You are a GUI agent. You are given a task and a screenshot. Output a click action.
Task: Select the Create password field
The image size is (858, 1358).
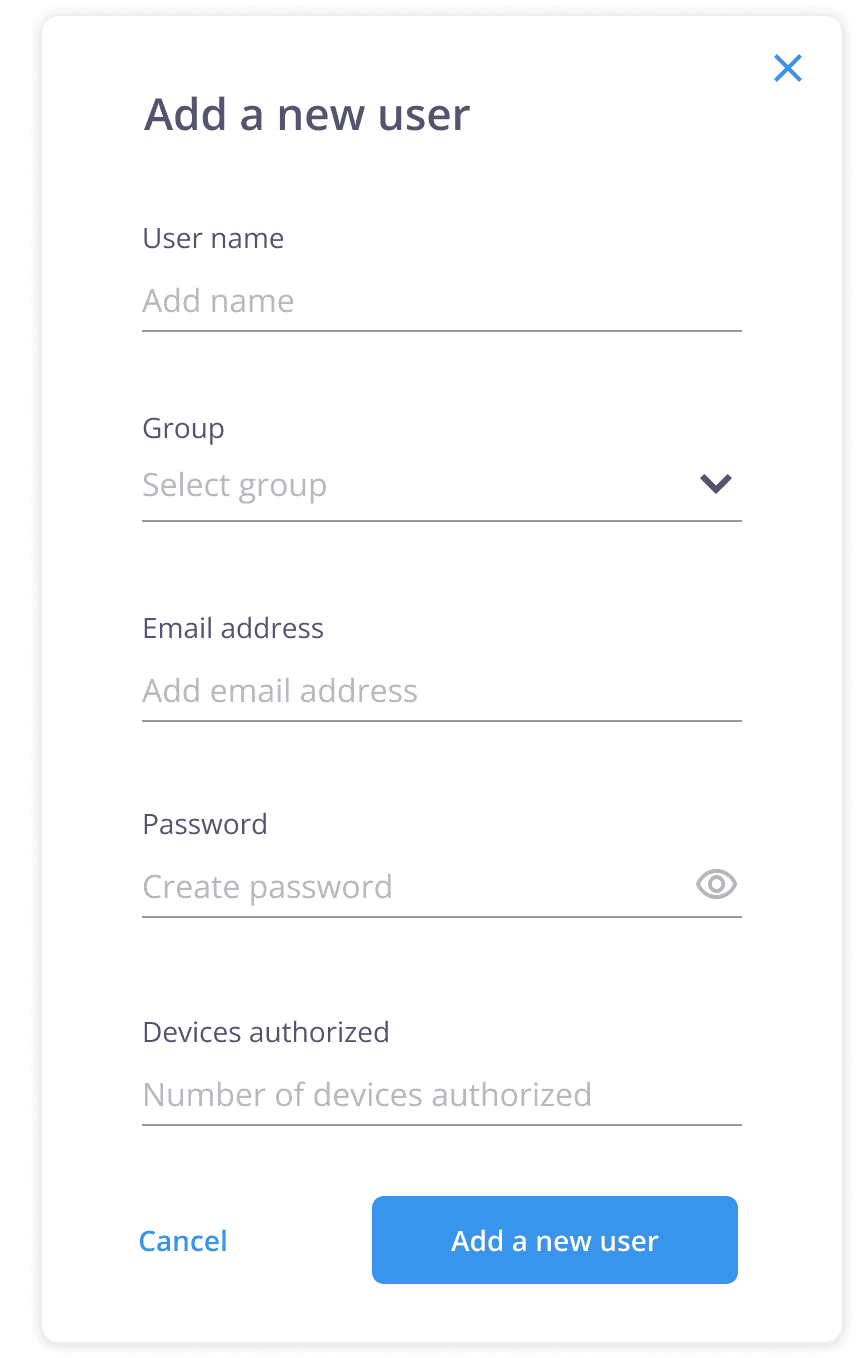[410, 887]
